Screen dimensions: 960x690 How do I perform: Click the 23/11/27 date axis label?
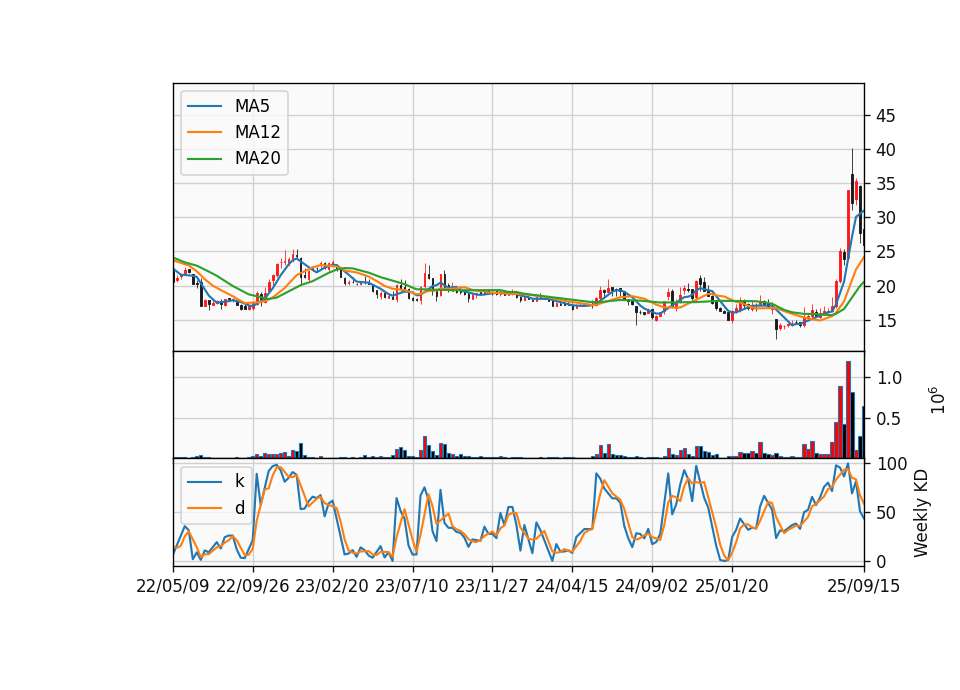pyautogui.click(x=492, y=586)
